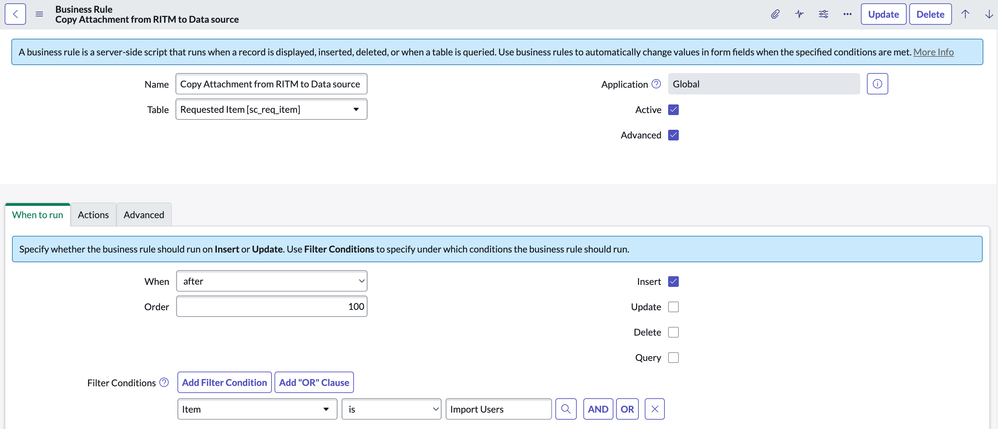This screenshot has height=429, width=998.
Task: Click into the Order input field
Action: click(x=271, y=307)
